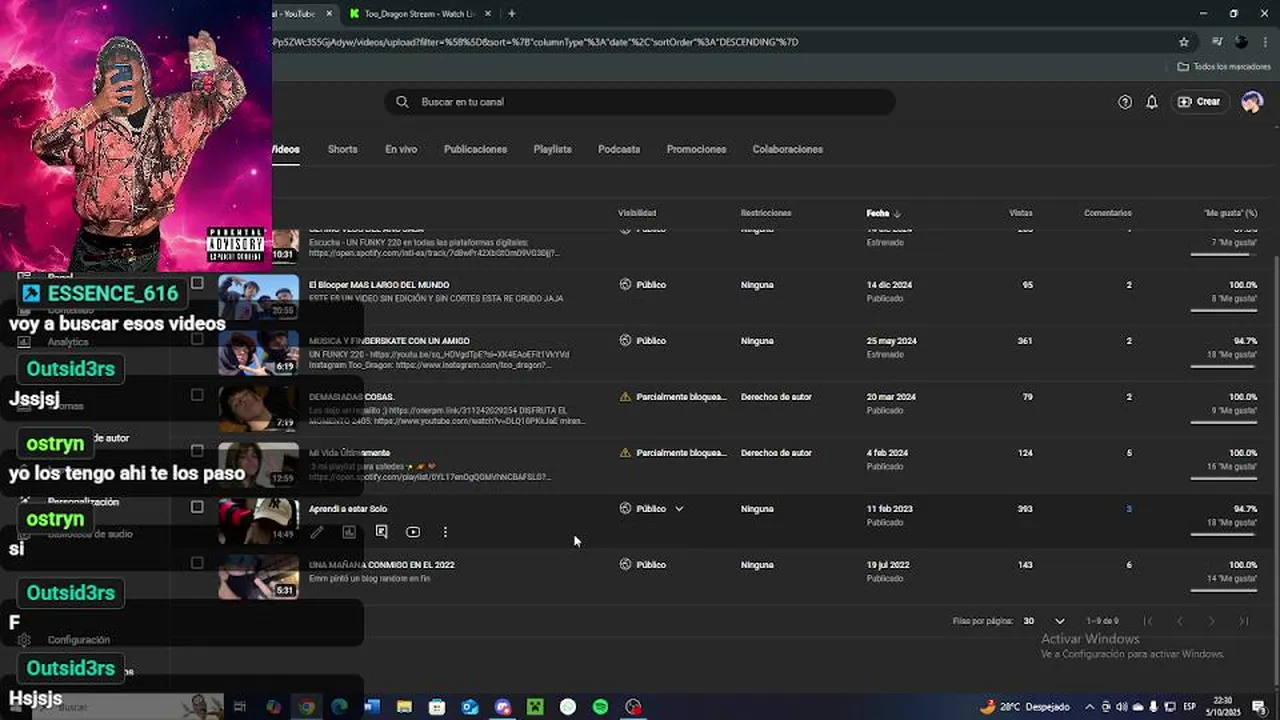Open analytics icon for Aprendí a estar Solo
Screen dimensions: 1280x720
349,533
